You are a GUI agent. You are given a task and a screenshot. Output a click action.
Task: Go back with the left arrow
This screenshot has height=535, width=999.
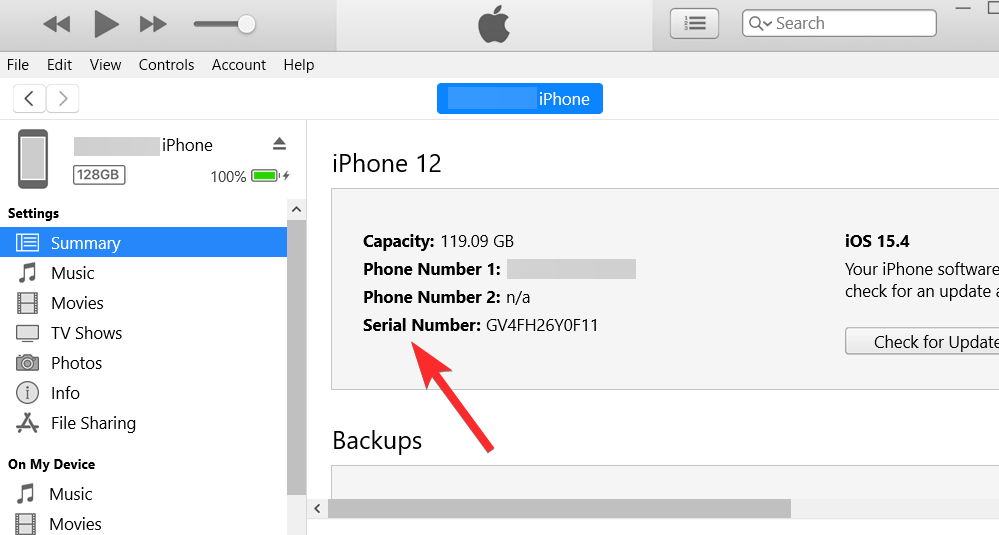point(30,98)
